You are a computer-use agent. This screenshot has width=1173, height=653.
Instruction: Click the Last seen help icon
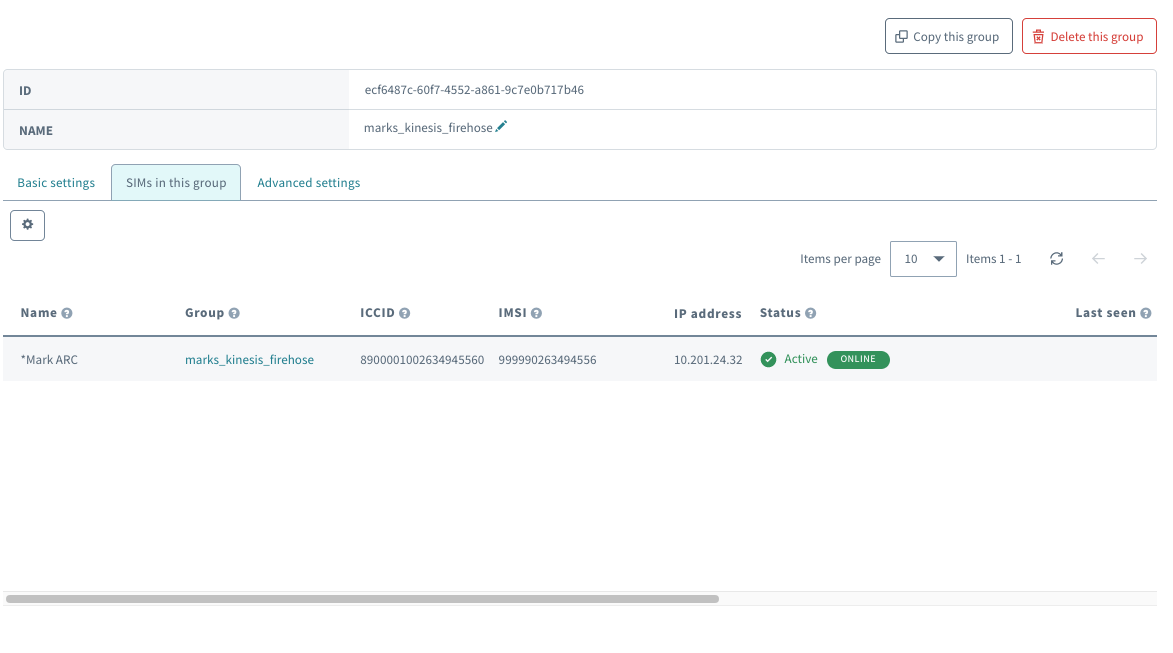pyautogui.click(x=1148, y=312)
